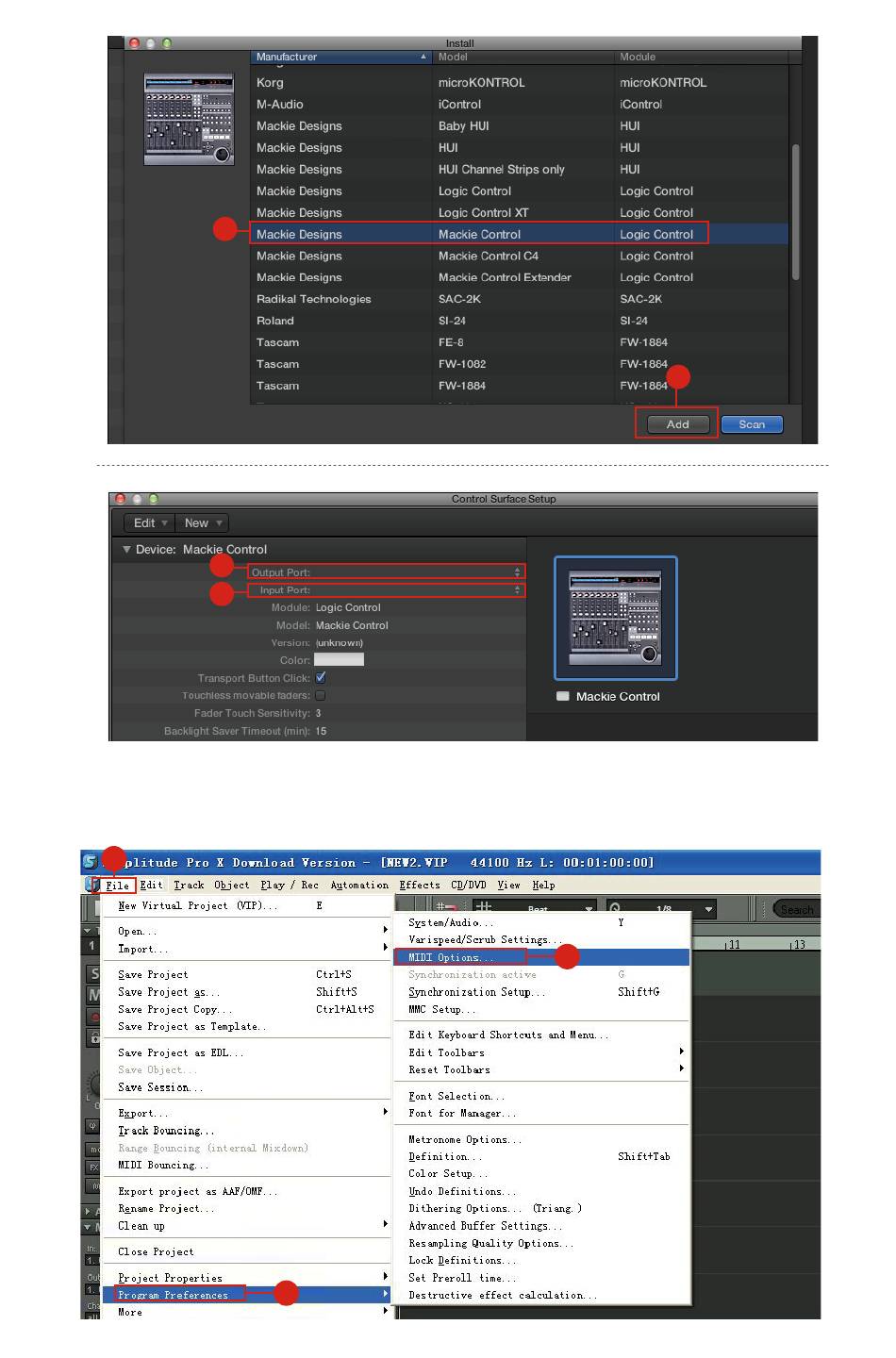Screen dimensions: 896x1358
Task: Select the M-Audio iControl row
Action: pyautogui.click(x=519, y=104)
